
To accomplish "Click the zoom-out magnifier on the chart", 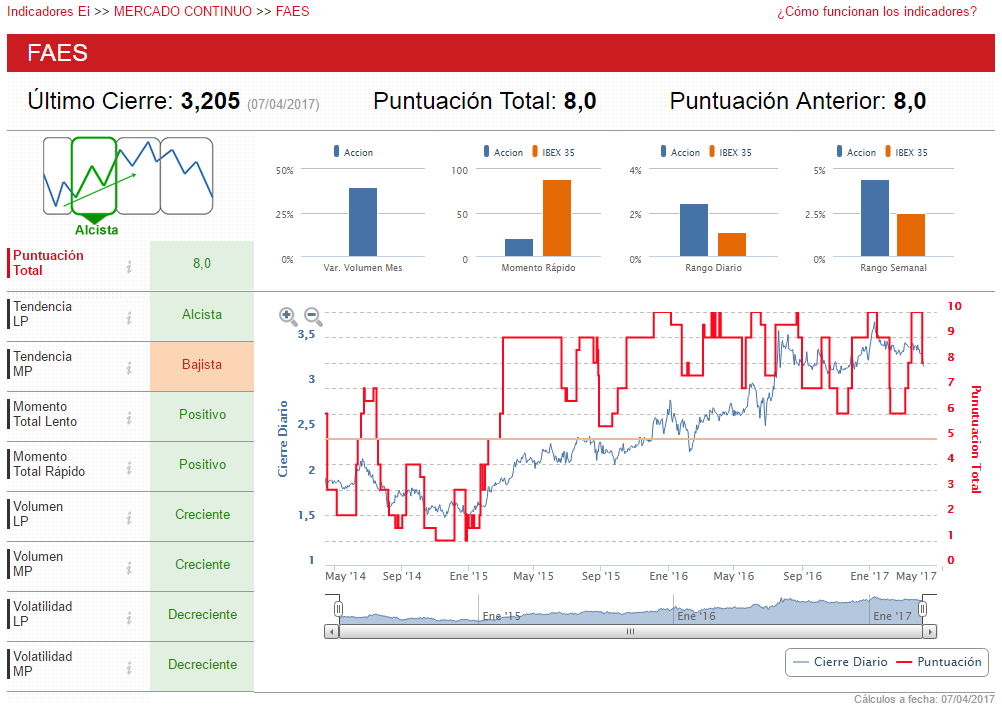I will [312, 316].
